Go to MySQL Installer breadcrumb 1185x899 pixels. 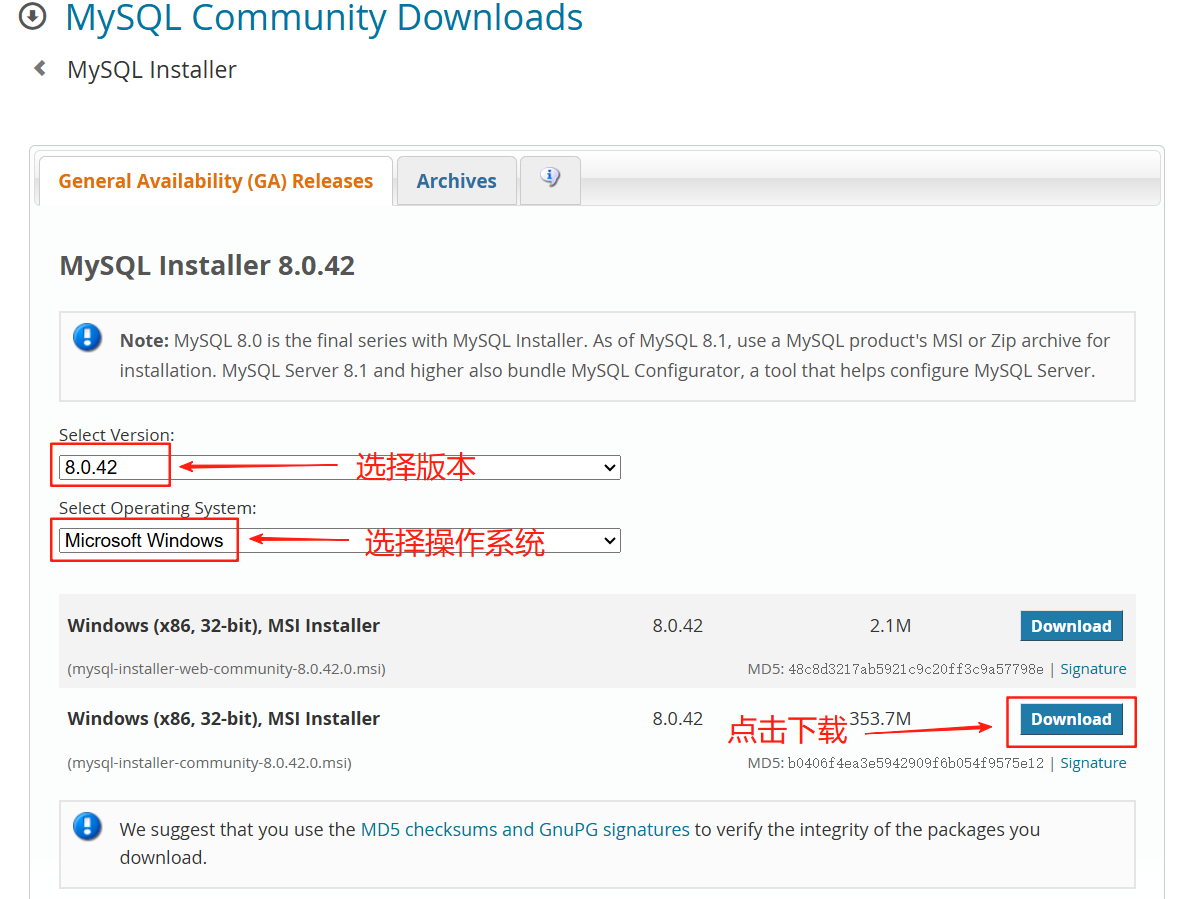click(152, 70)
